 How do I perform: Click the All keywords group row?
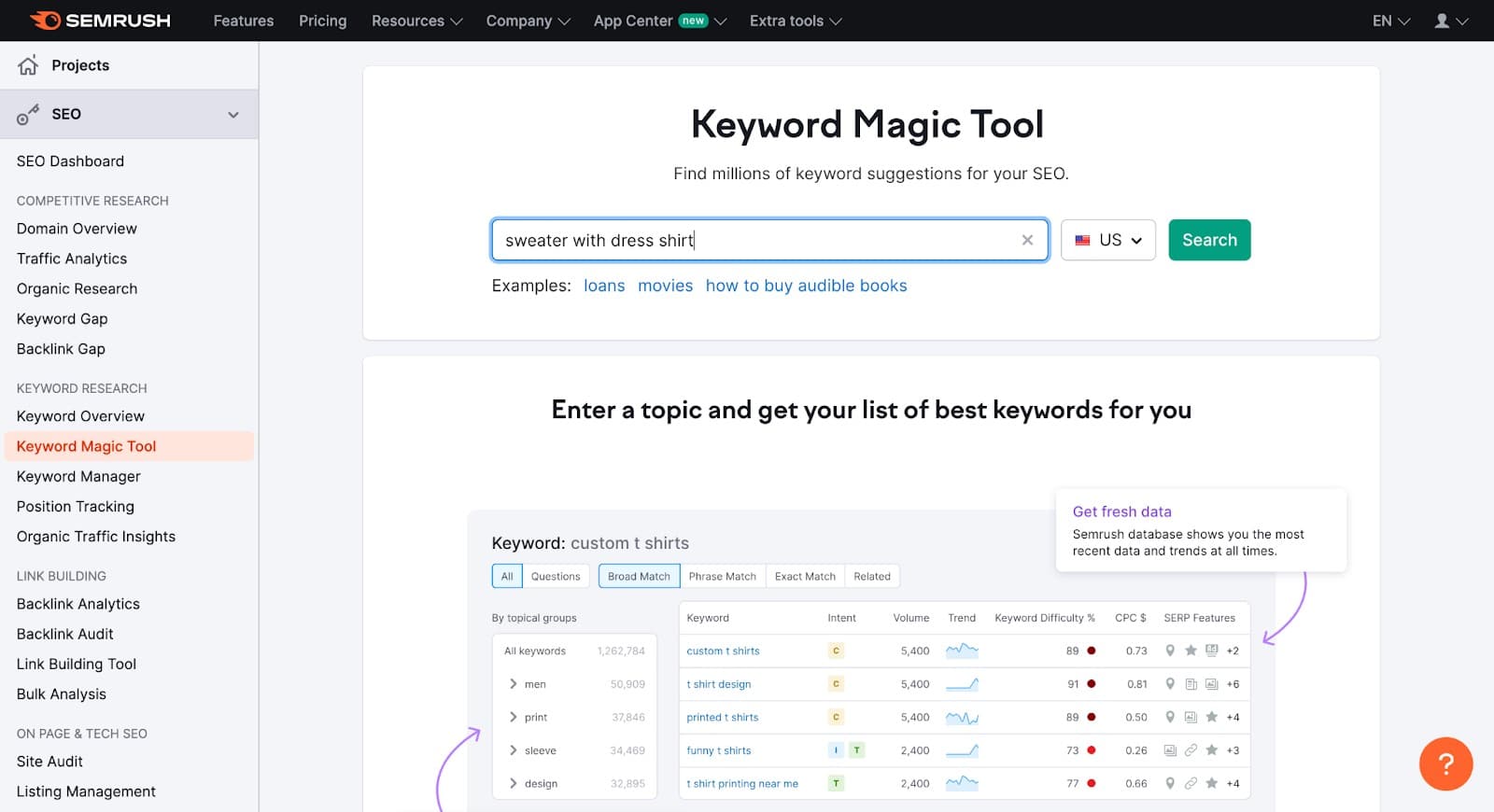click(x=574, y=651)
